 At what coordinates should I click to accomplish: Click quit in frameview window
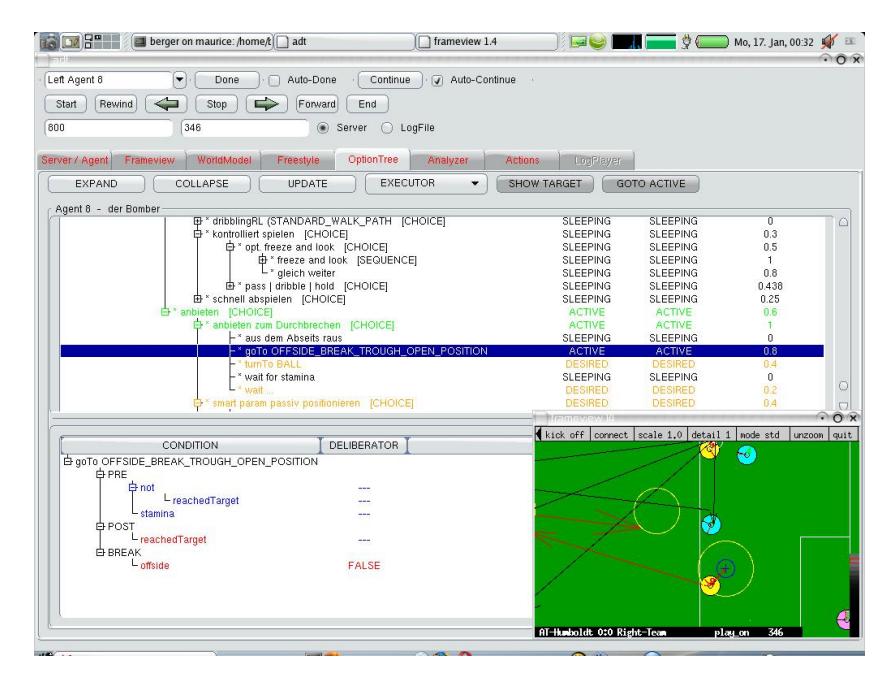tap(842, 435)
